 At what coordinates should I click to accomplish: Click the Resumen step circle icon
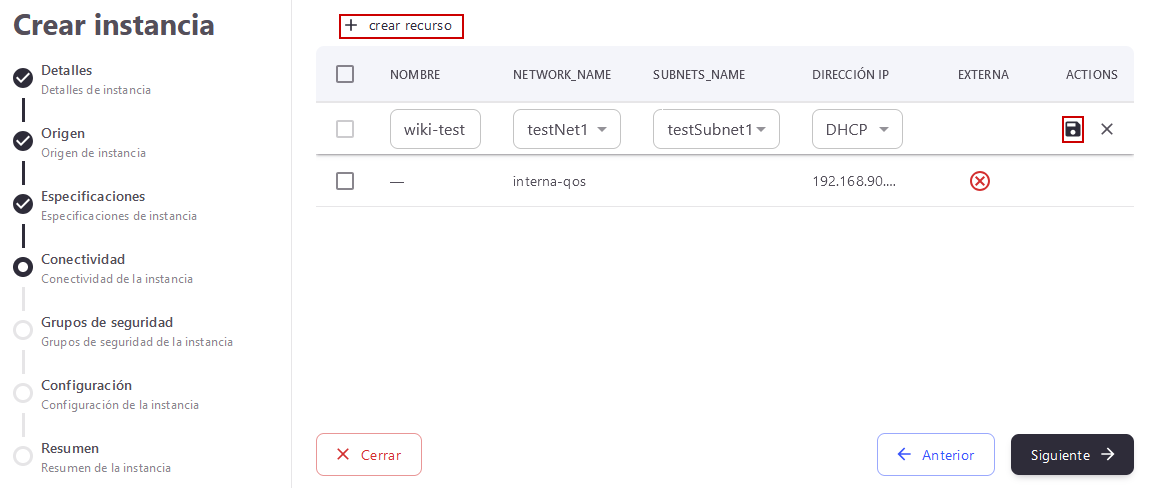tap(23, 456)
